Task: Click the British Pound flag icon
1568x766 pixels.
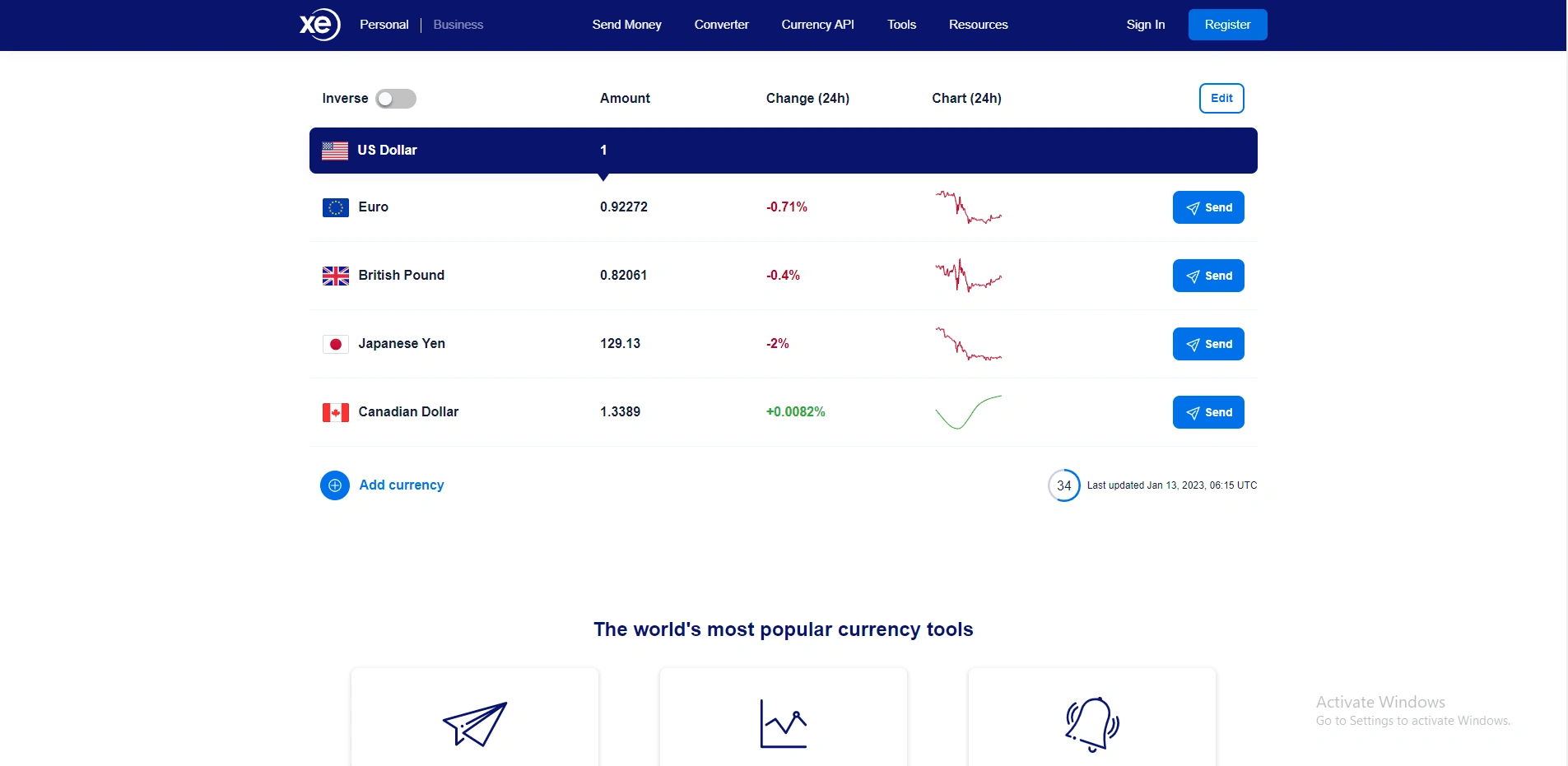Action: click(336, 276)
